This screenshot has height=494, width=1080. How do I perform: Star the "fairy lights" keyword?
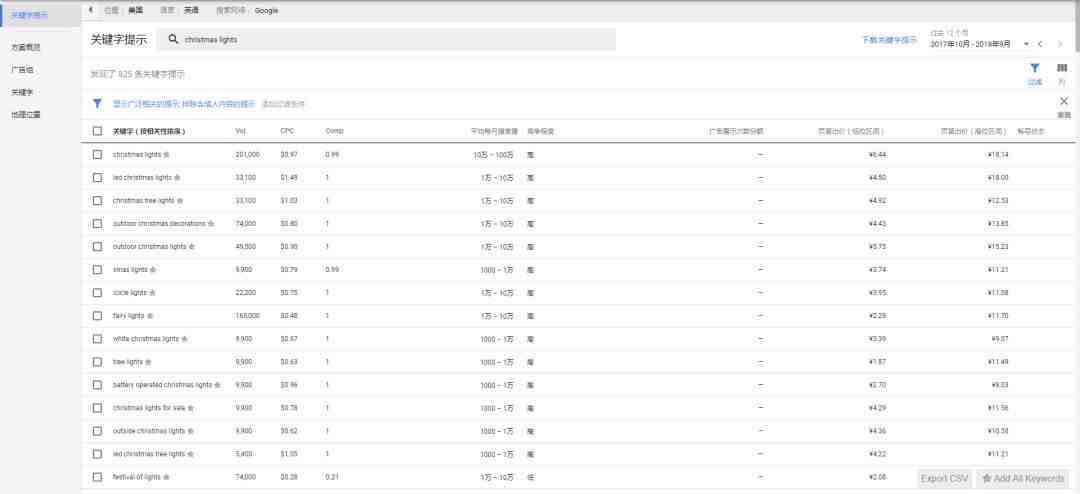click(x=149, y=316)
